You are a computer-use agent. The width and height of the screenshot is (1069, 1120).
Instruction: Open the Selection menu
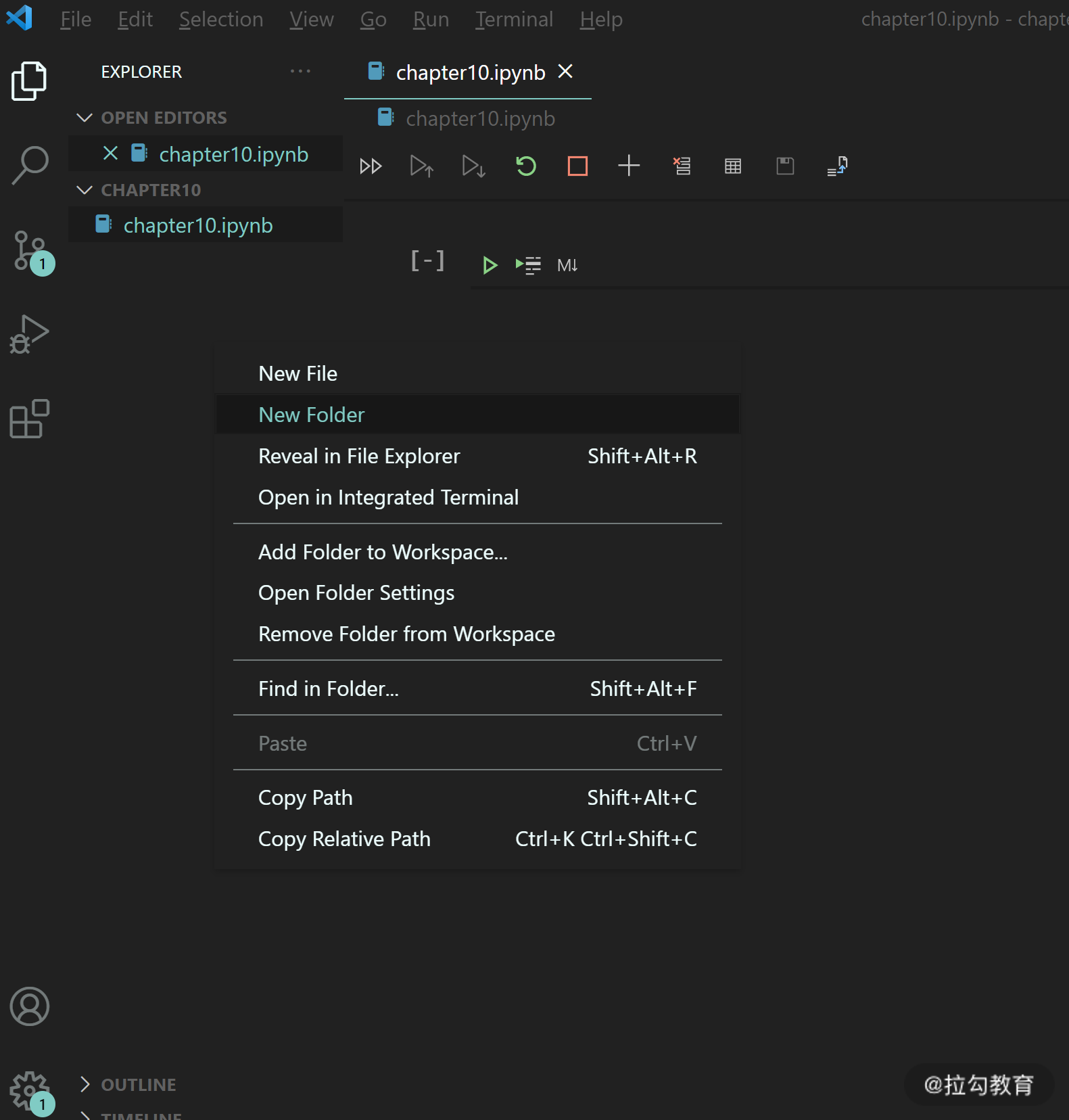coord(221,19)
